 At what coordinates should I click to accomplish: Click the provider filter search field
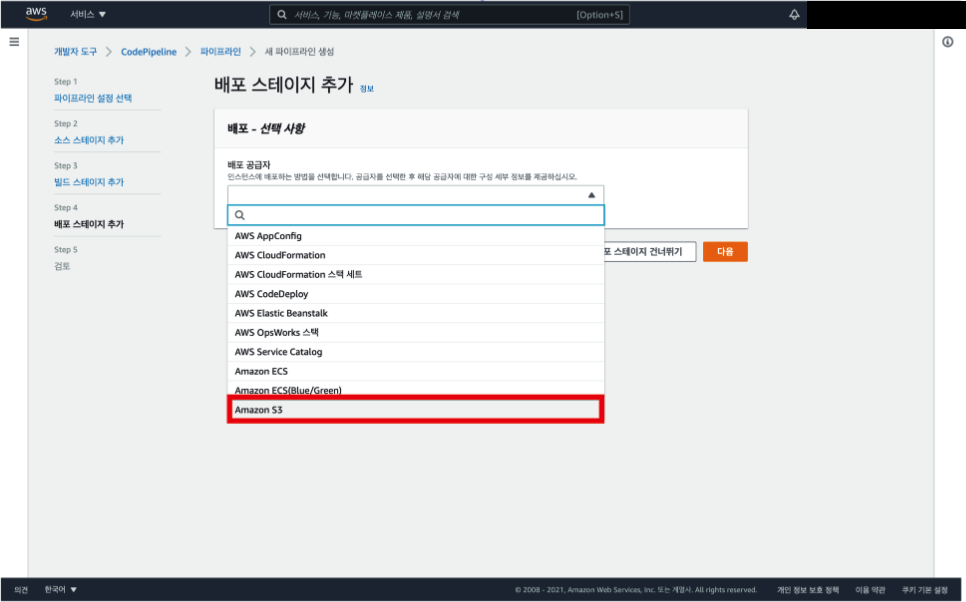[416, 215]
